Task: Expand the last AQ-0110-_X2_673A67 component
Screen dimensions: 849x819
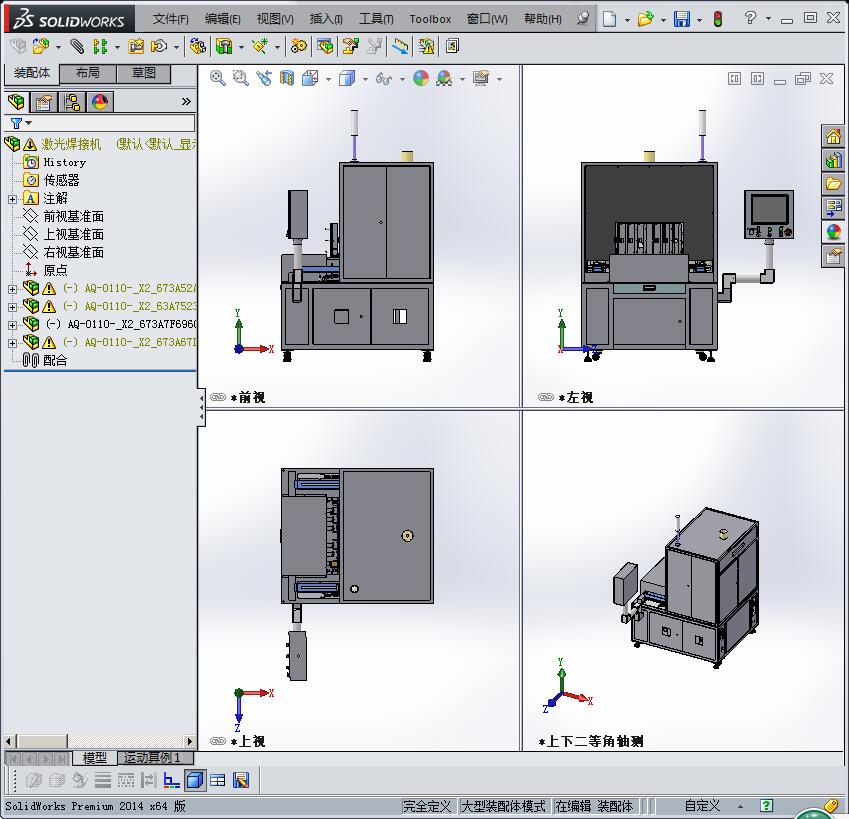Action: click(x=12, y=343)
